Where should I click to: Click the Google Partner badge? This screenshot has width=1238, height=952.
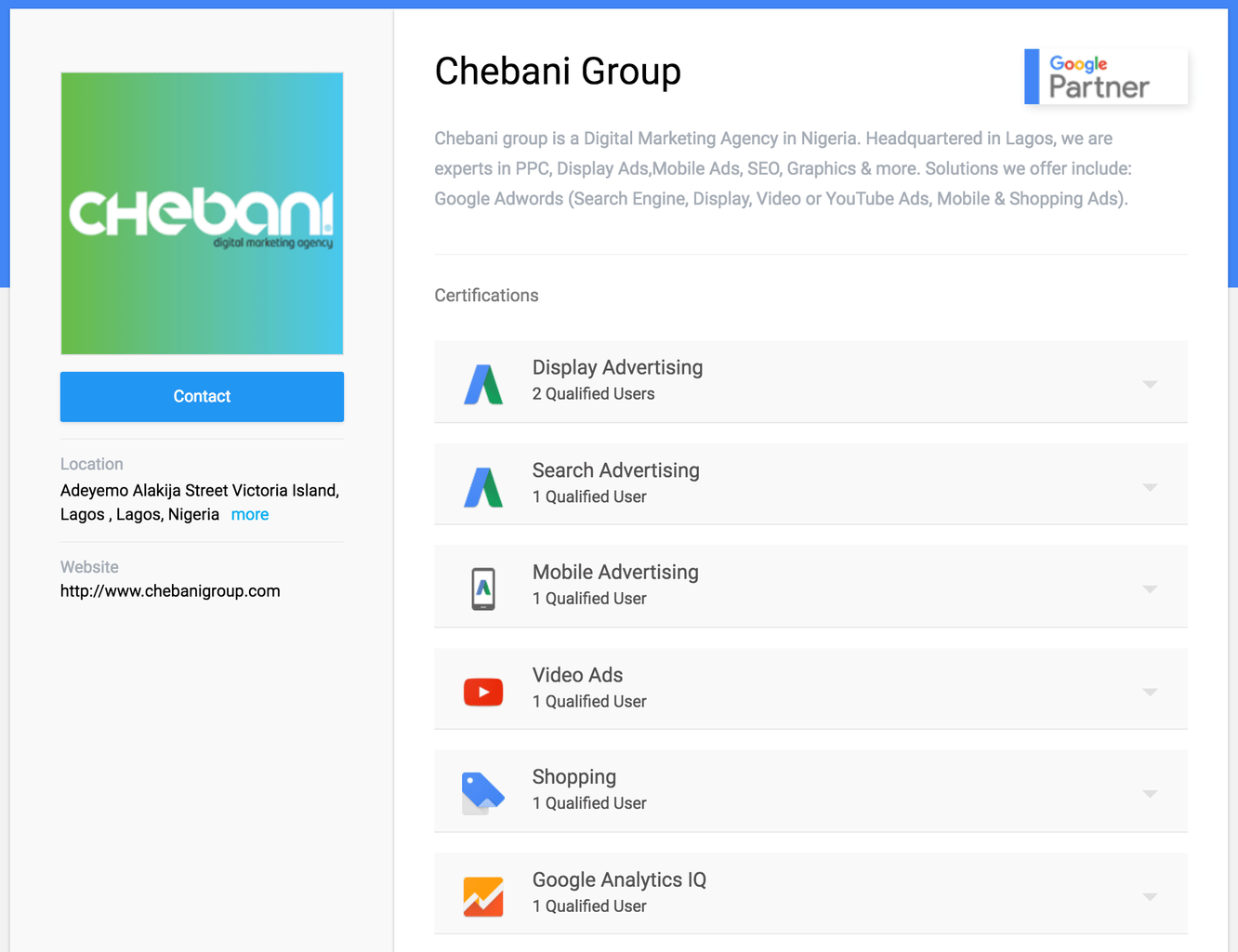tap(1106, 76)
